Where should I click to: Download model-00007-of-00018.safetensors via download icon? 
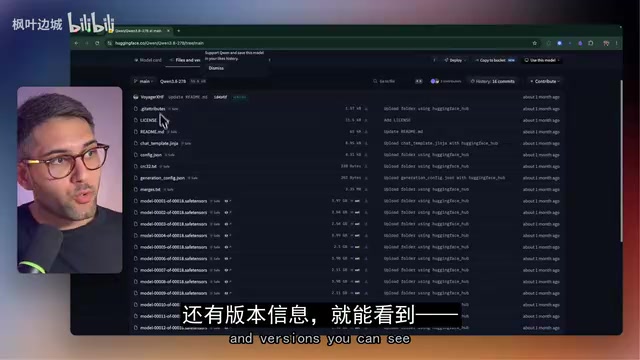(366, 270)
